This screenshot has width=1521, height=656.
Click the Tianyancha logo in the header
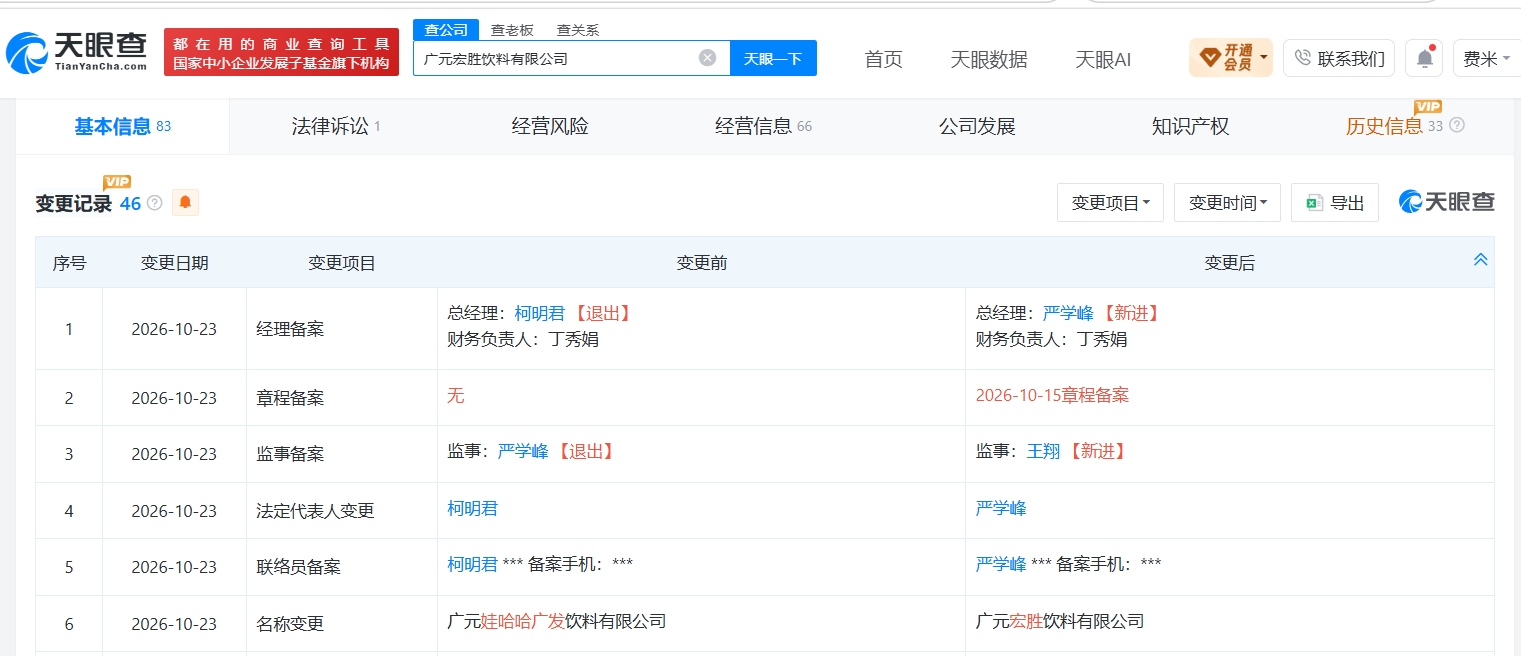pyautogui.click(x=77, y=52)
